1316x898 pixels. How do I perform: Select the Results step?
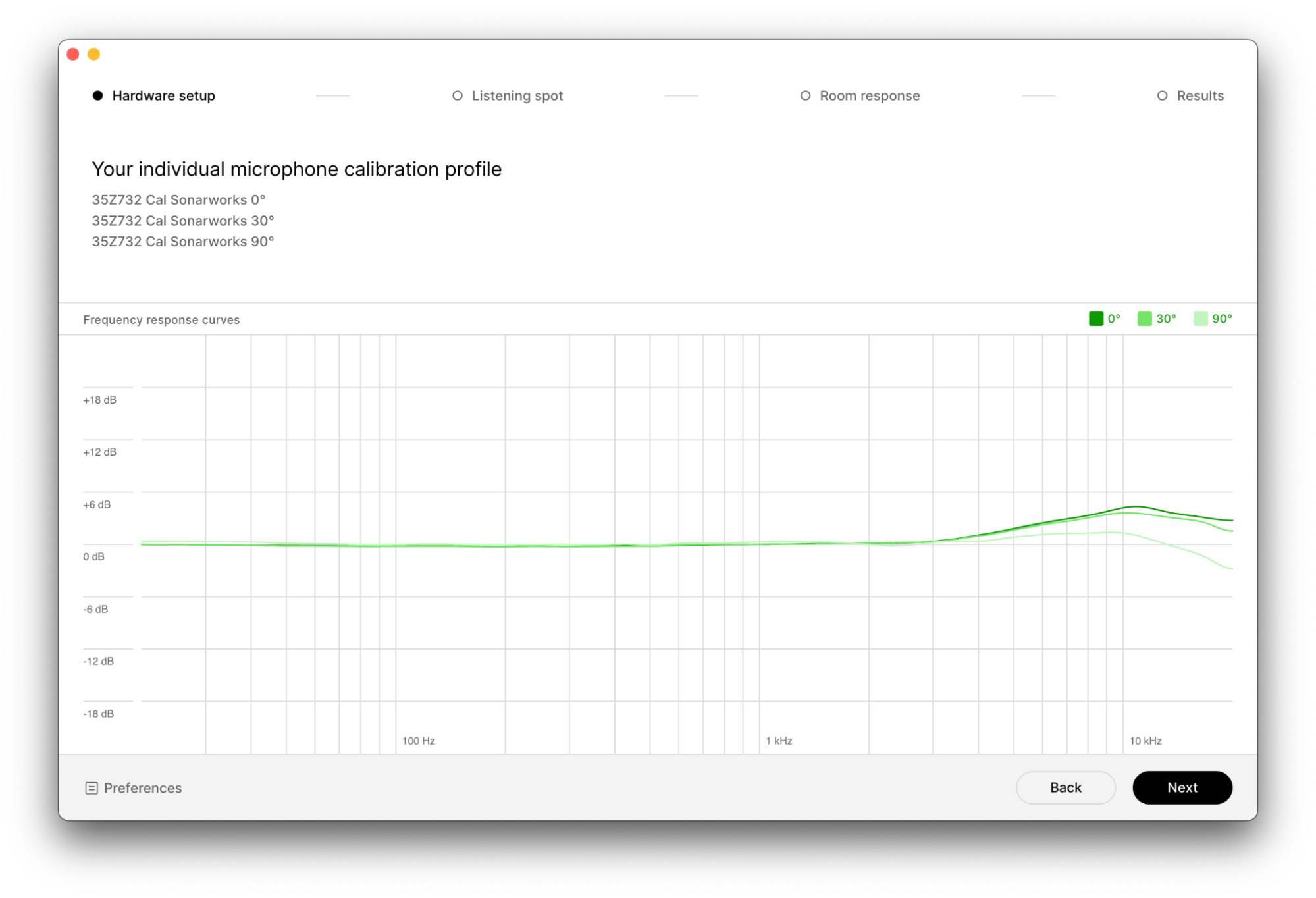tap(1190, 95)
